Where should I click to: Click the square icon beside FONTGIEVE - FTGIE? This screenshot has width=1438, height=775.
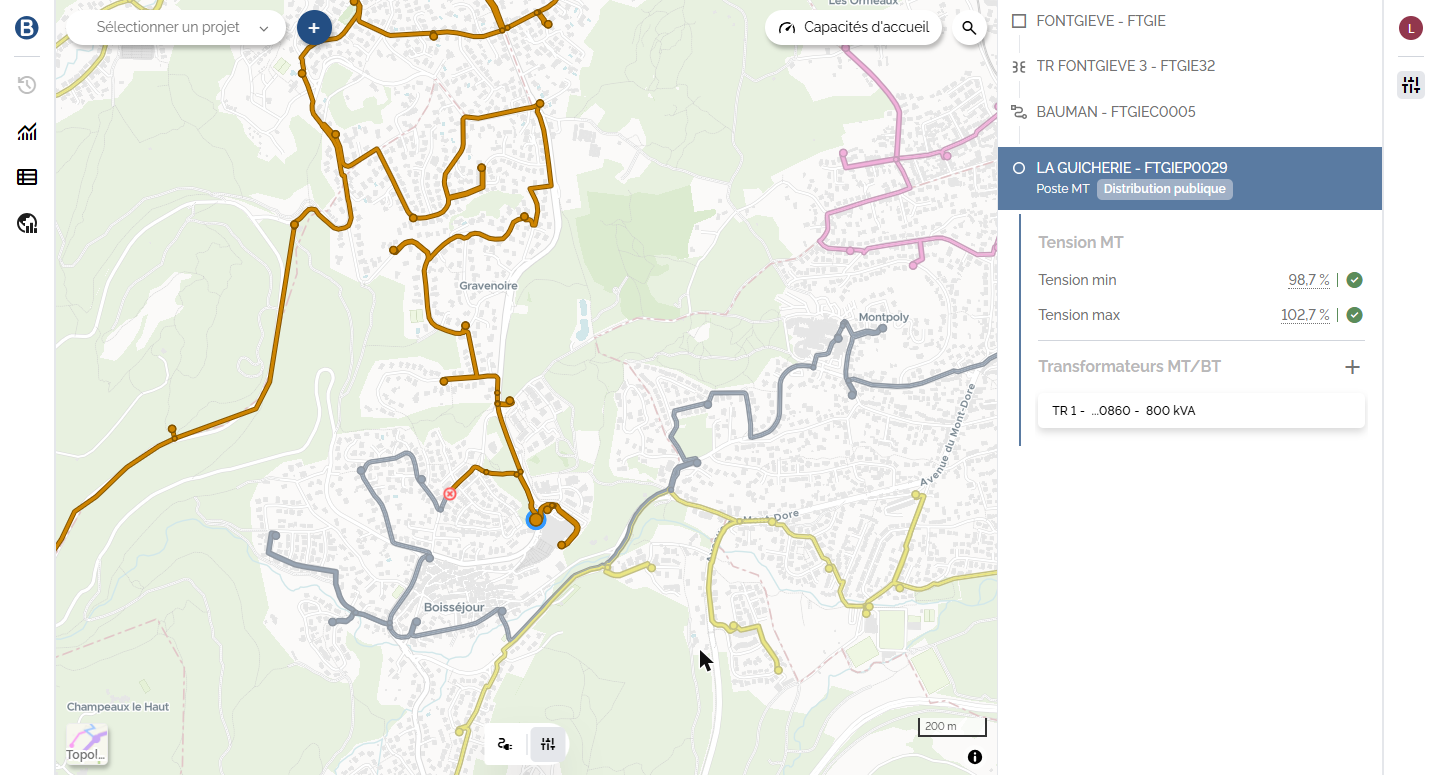click(x=1019, y=21)
